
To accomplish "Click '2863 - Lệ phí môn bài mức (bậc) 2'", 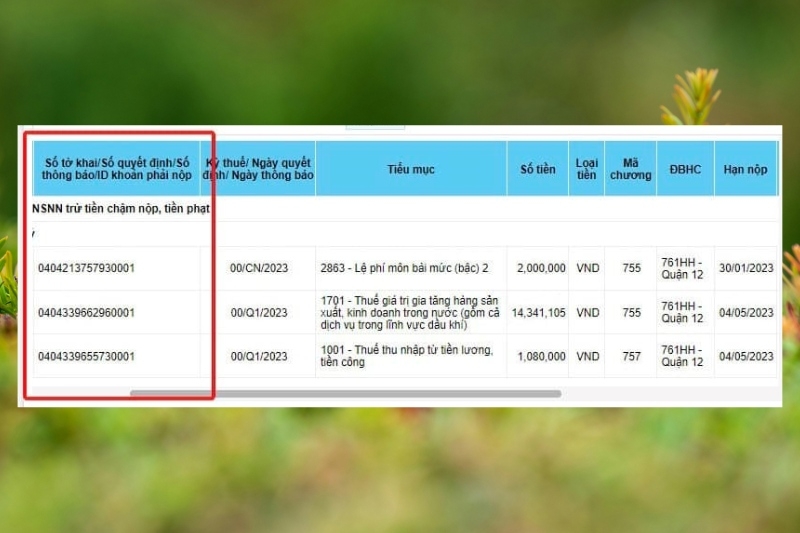I will pos(404,268).
